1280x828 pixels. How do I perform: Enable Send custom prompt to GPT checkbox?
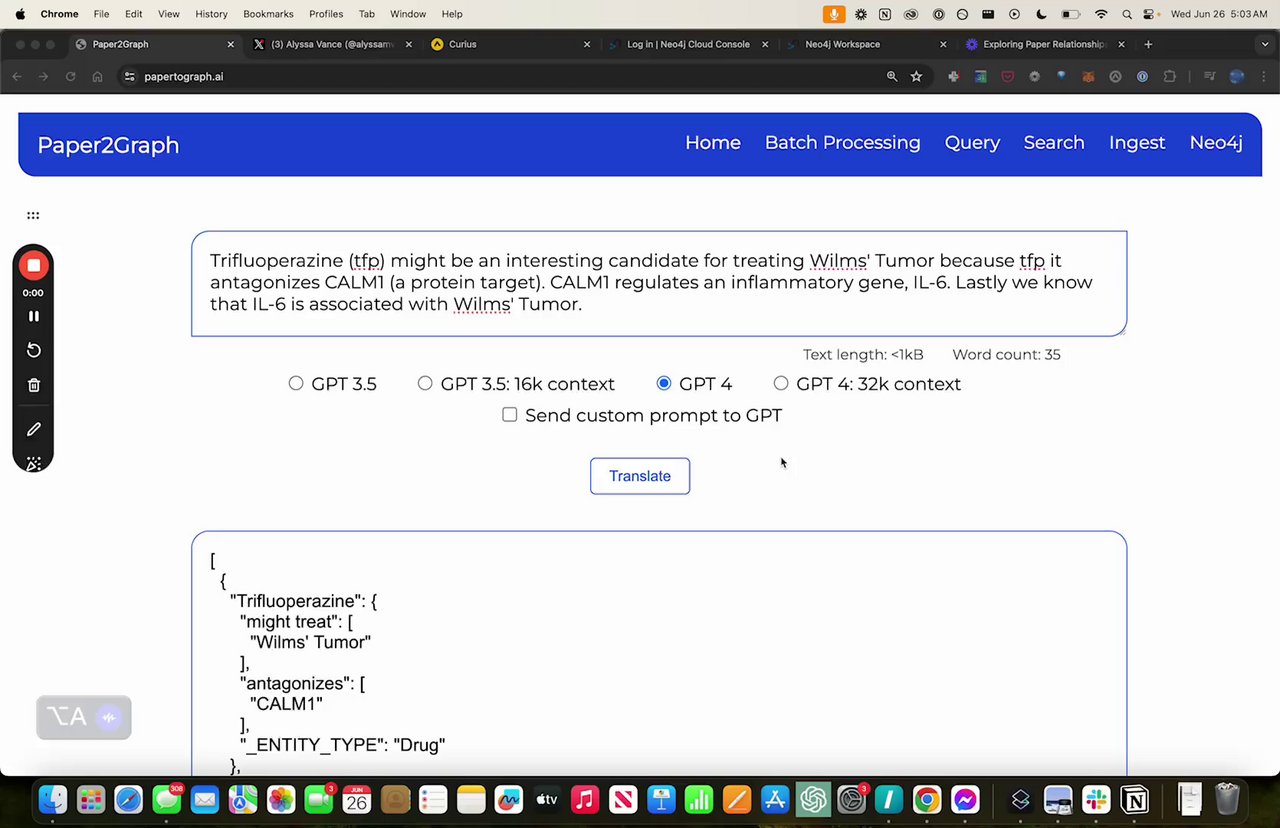(510, 414)
